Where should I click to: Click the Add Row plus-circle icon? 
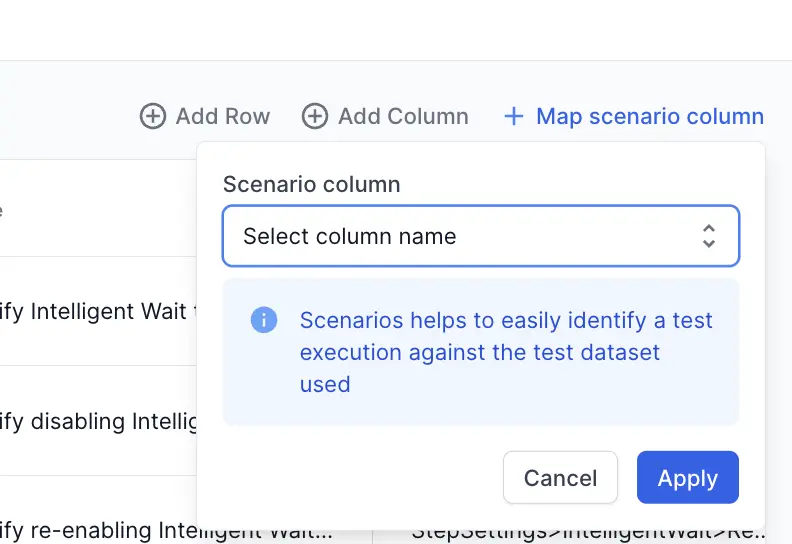153,116
